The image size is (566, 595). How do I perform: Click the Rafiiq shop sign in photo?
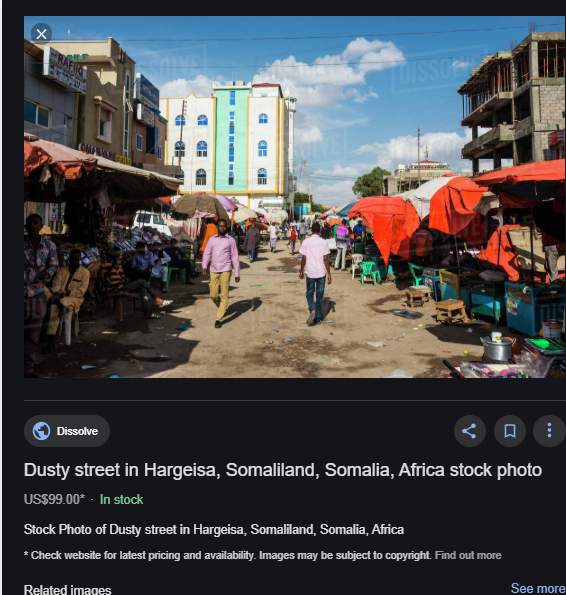pos(65,70)
